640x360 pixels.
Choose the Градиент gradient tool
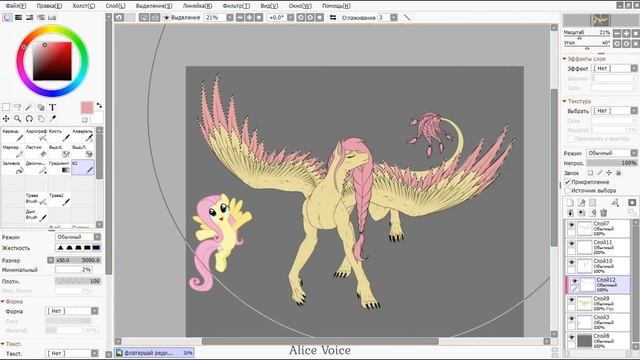tap(59, 167)
